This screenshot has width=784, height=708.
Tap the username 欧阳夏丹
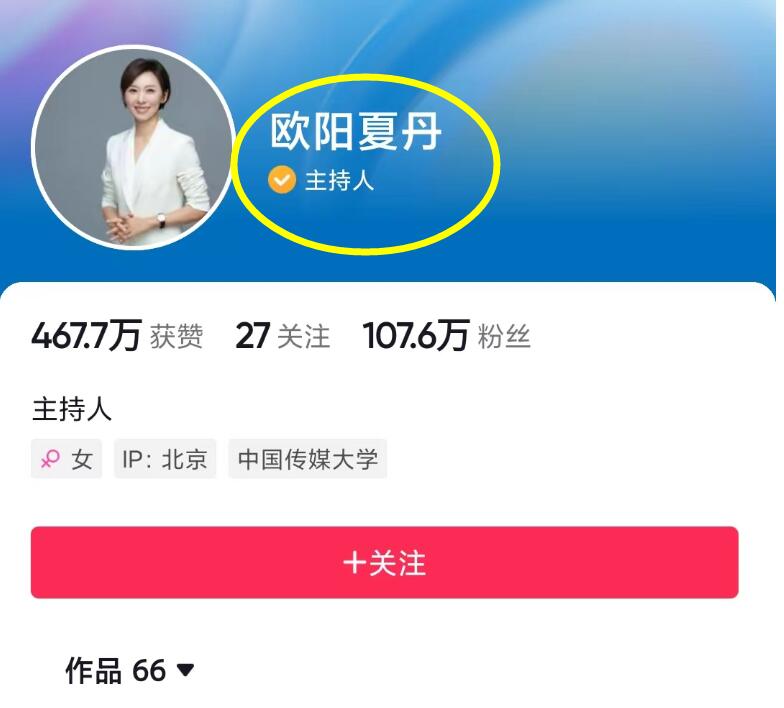(356, 132)
